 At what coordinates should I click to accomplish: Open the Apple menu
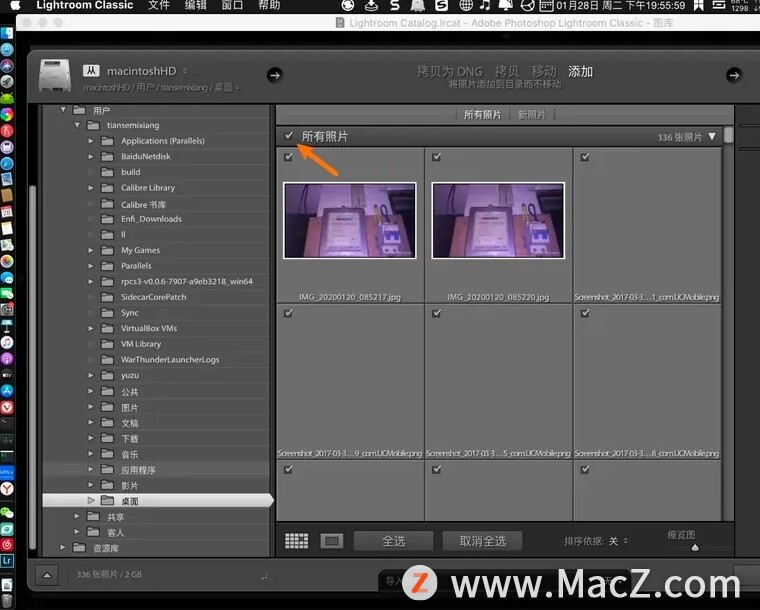pos(15,5)
